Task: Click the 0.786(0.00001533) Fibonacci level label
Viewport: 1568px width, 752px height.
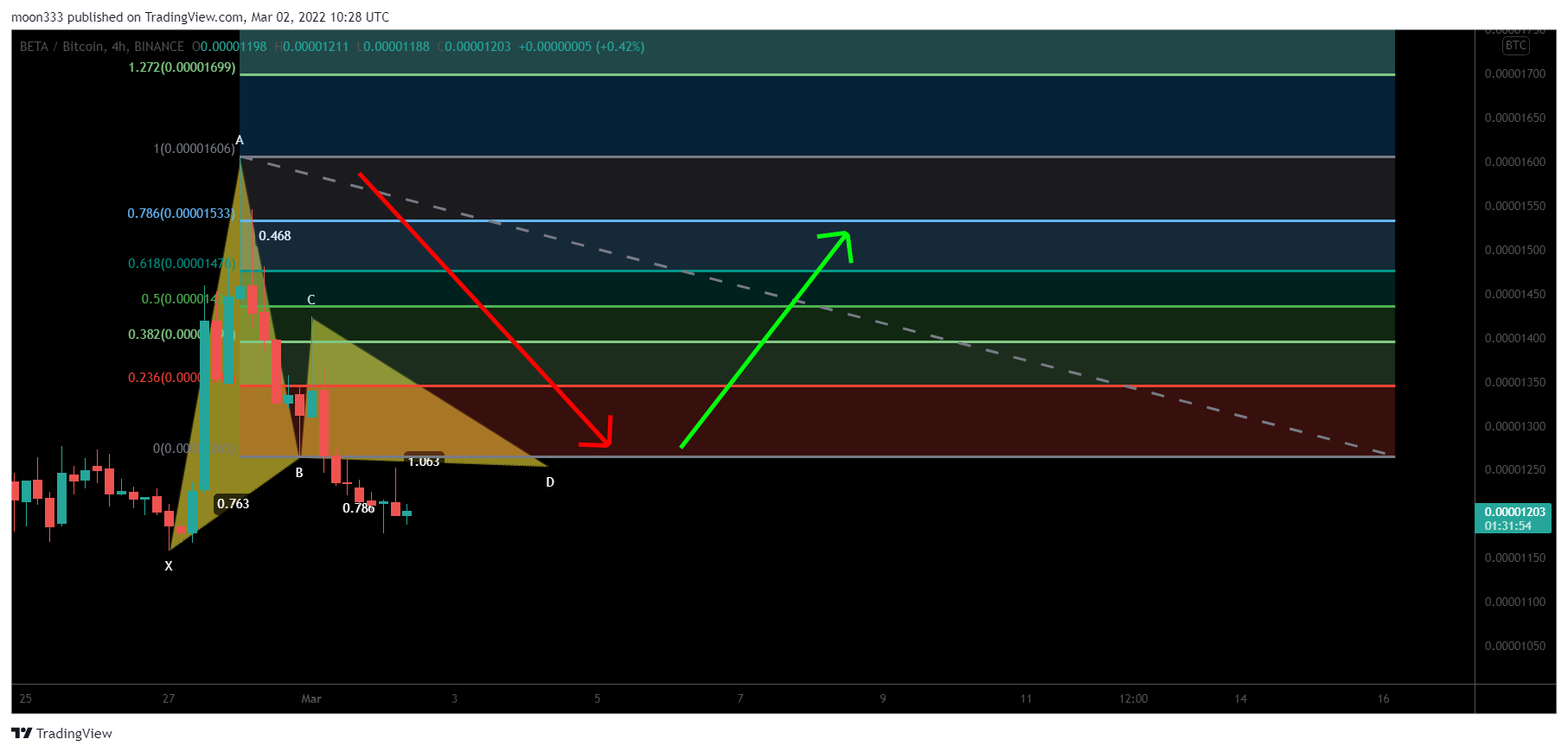Action: click(181, 213)
